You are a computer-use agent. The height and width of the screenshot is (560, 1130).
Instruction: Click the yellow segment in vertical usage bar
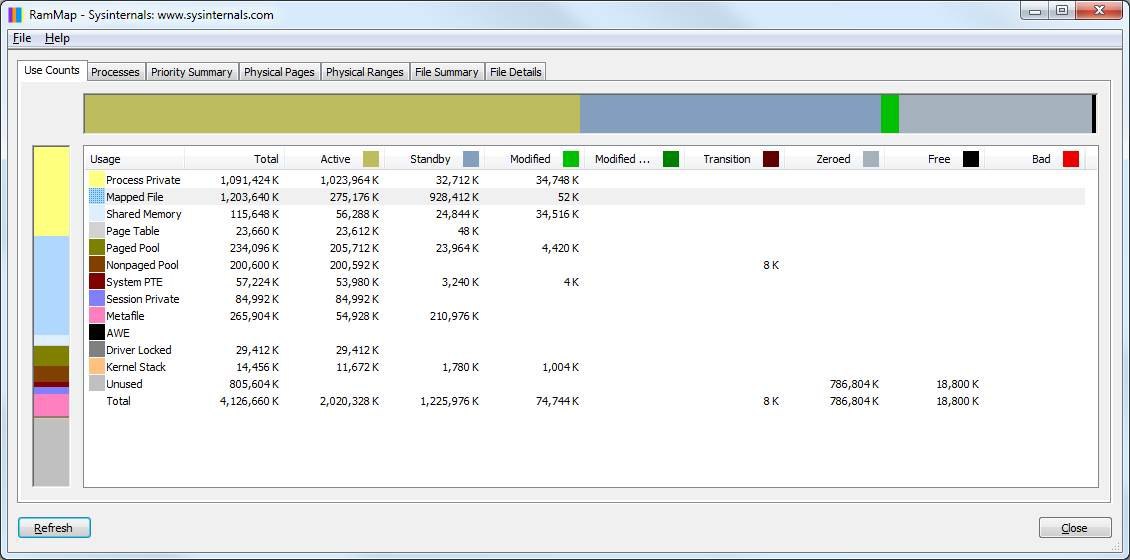51,192
